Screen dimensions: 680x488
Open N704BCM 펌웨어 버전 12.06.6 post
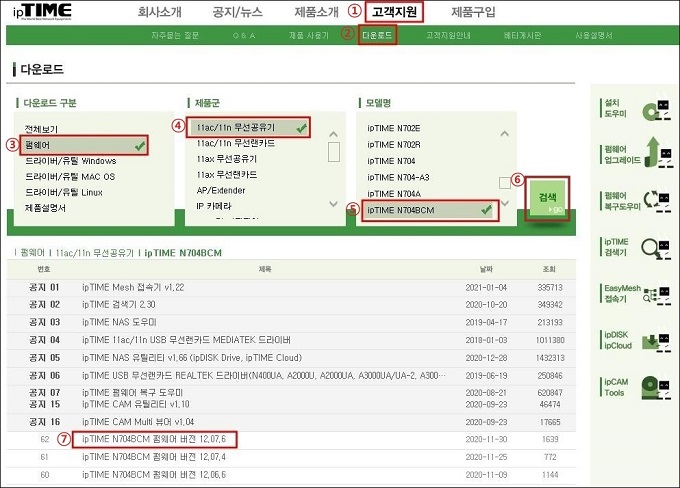click(154, 475)
